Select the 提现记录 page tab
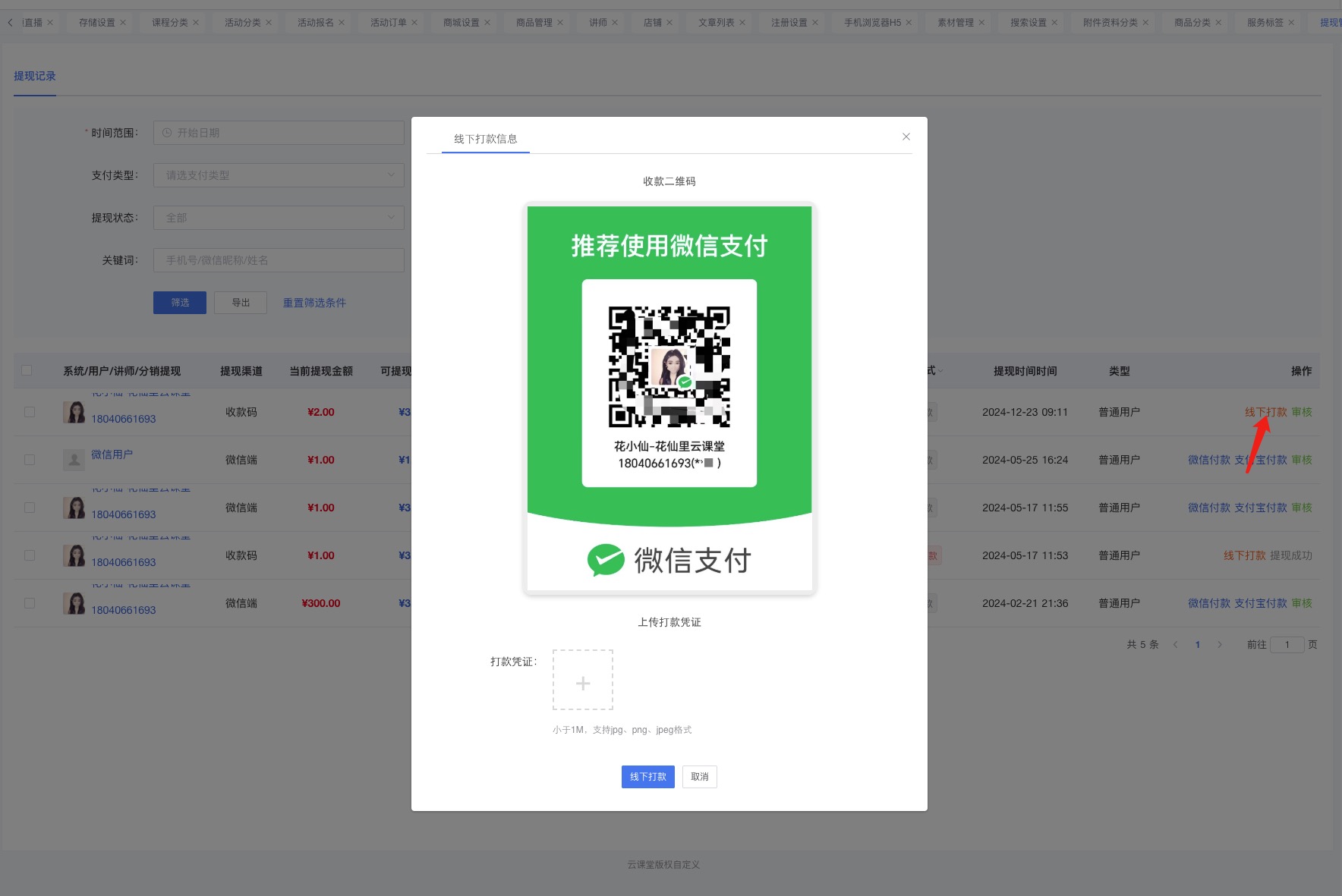The image size is (1342, 896). point(35,76)
